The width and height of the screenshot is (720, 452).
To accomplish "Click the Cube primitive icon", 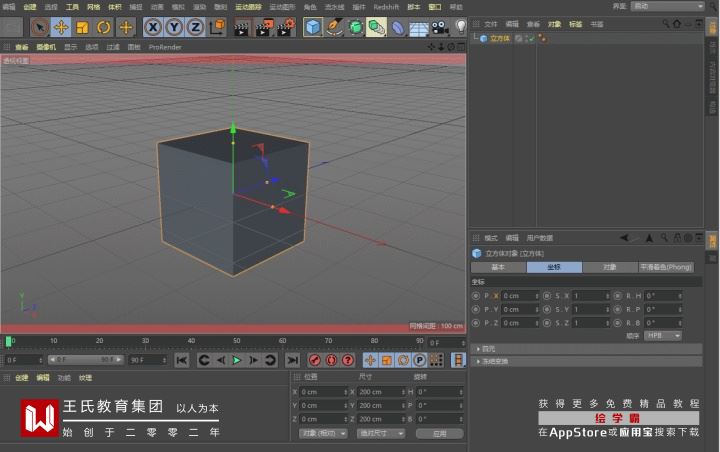I will point(313,27).
